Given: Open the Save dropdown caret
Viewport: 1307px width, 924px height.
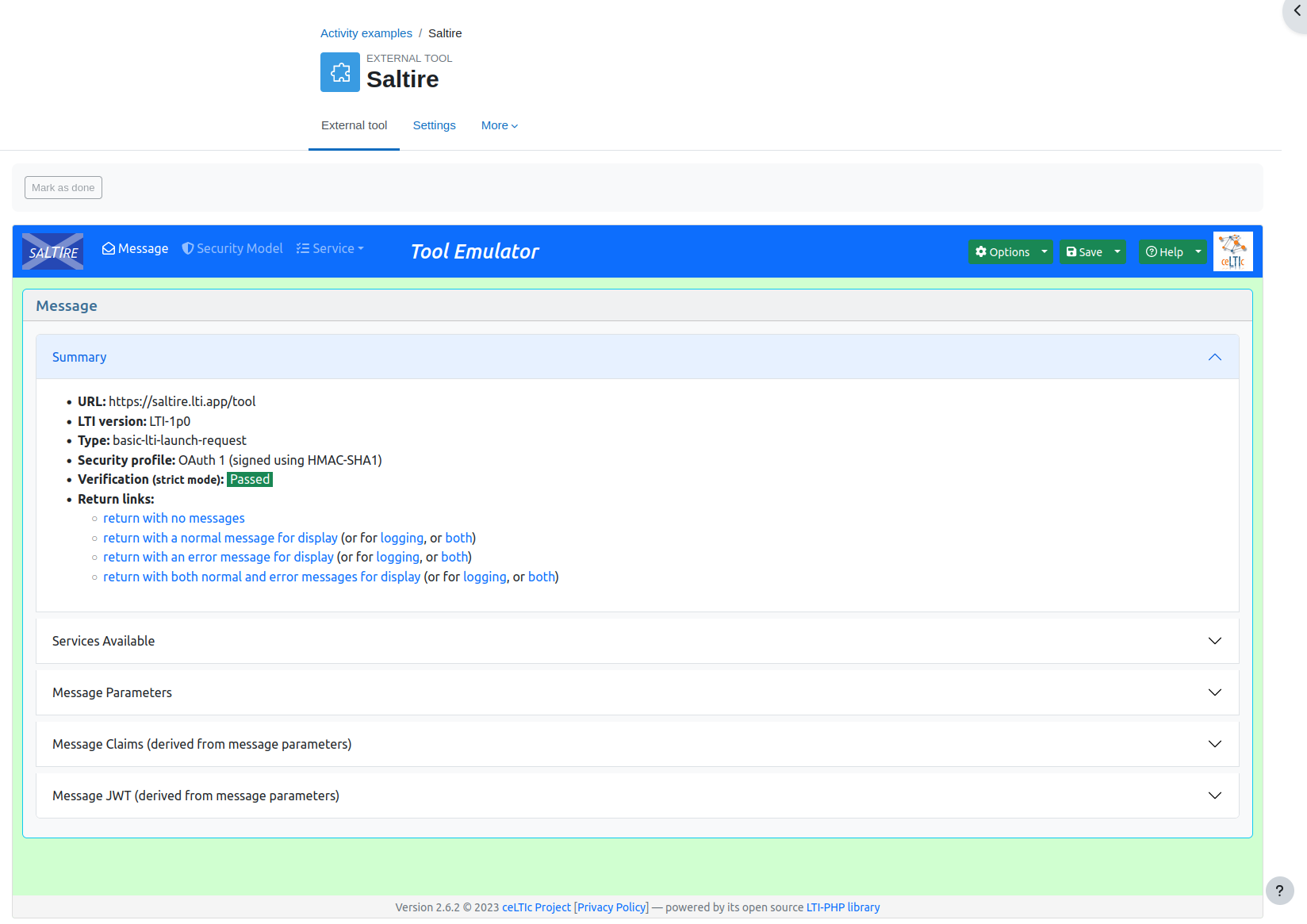Looking at the screenshot, I should (x=1117, y=251).
